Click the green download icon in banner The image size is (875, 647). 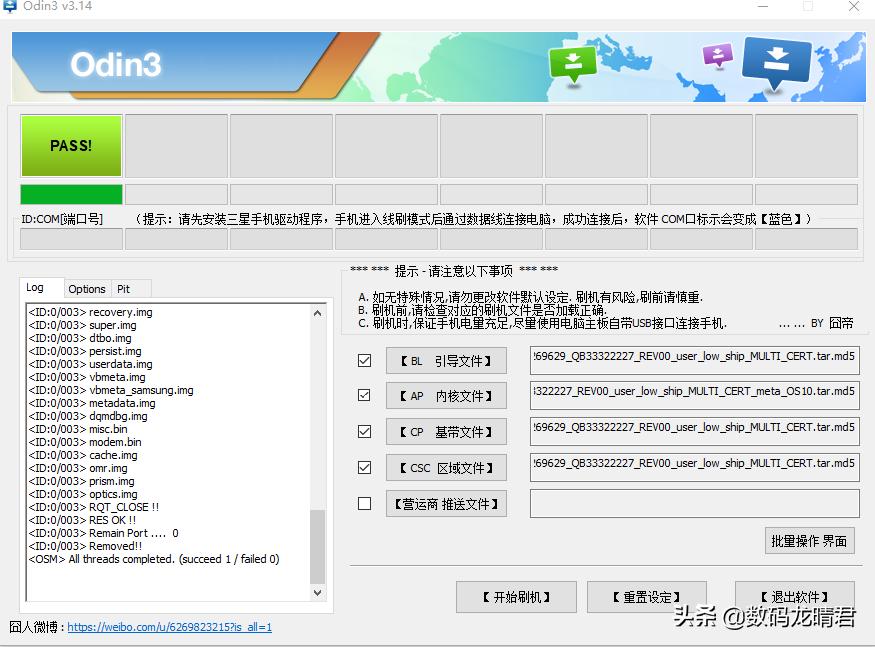(573, 64)
